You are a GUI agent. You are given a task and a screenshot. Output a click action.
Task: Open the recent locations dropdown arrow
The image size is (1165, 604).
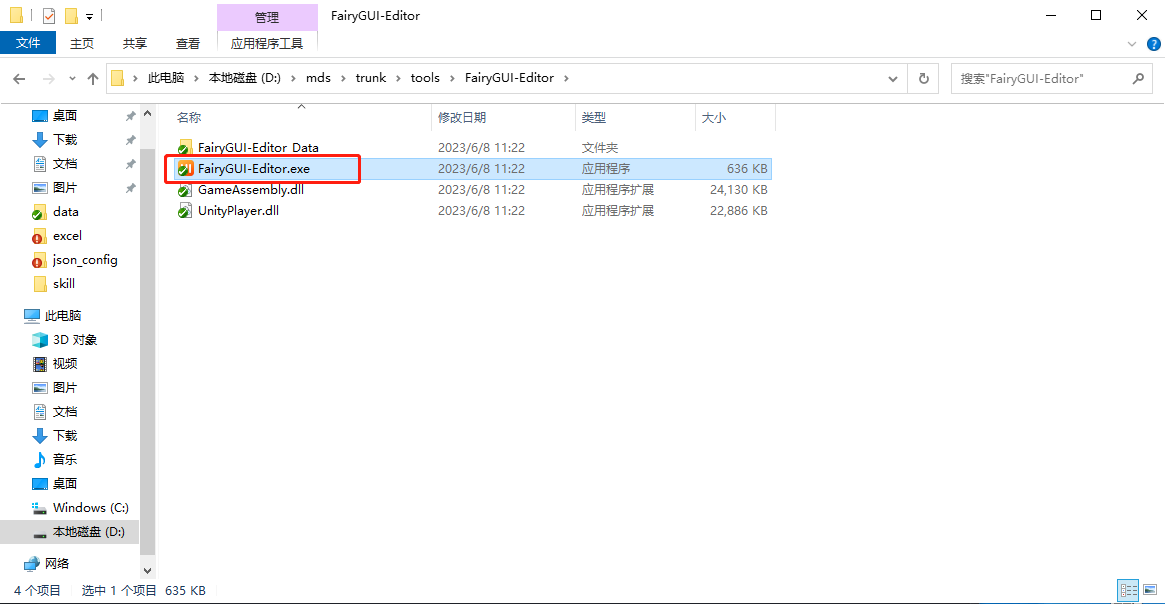[x=71, y=78]
